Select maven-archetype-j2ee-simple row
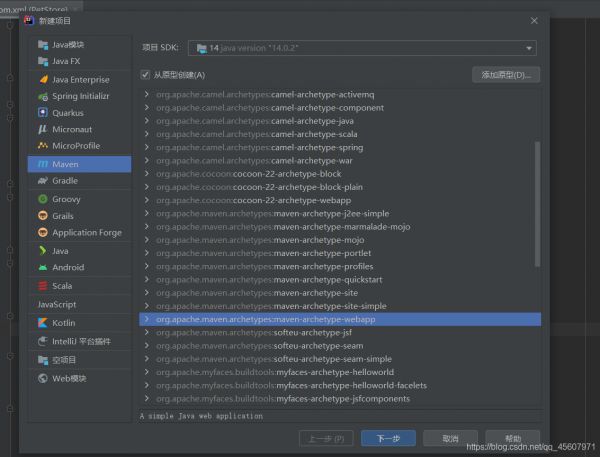Screen dimensions: 600x457 click(340, 213)
